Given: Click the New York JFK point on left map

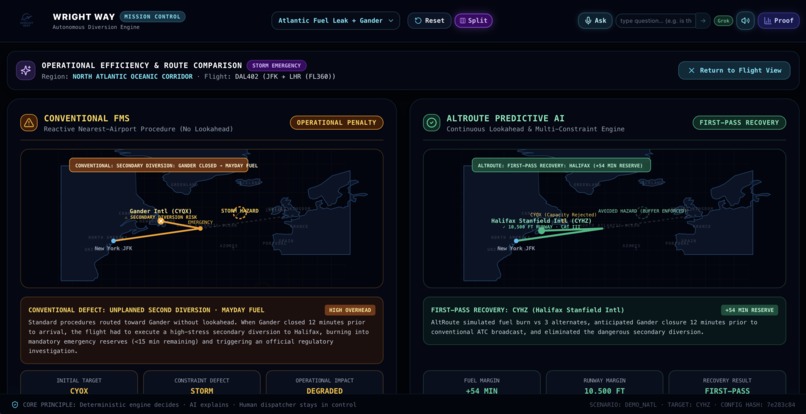Looking at the screenshot, I should click(x=114, y=241).
